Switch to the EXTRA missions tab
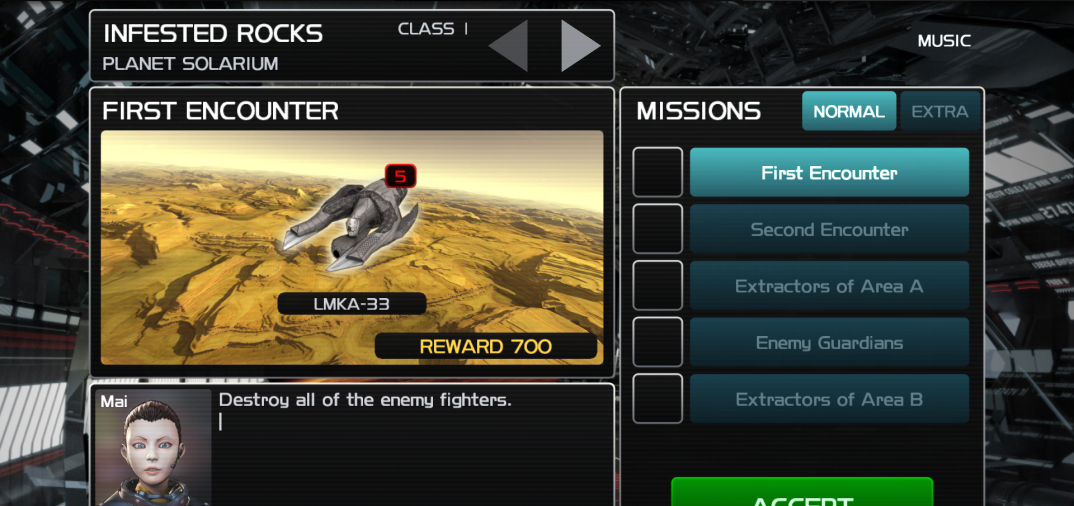The image size is (1074, 506). click(x=940, y=111)
